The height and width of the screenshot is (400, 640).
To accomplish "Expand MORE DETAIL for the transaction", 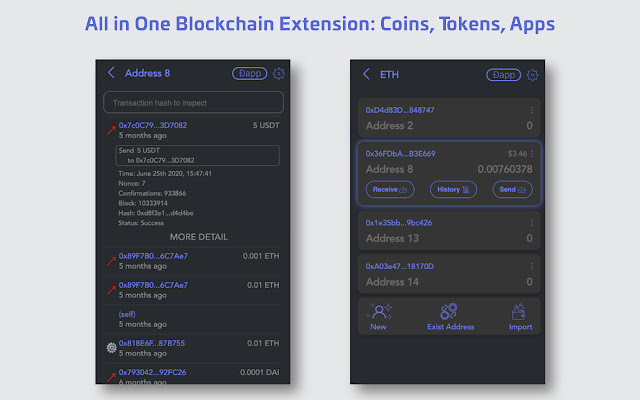I will [197, 237].
